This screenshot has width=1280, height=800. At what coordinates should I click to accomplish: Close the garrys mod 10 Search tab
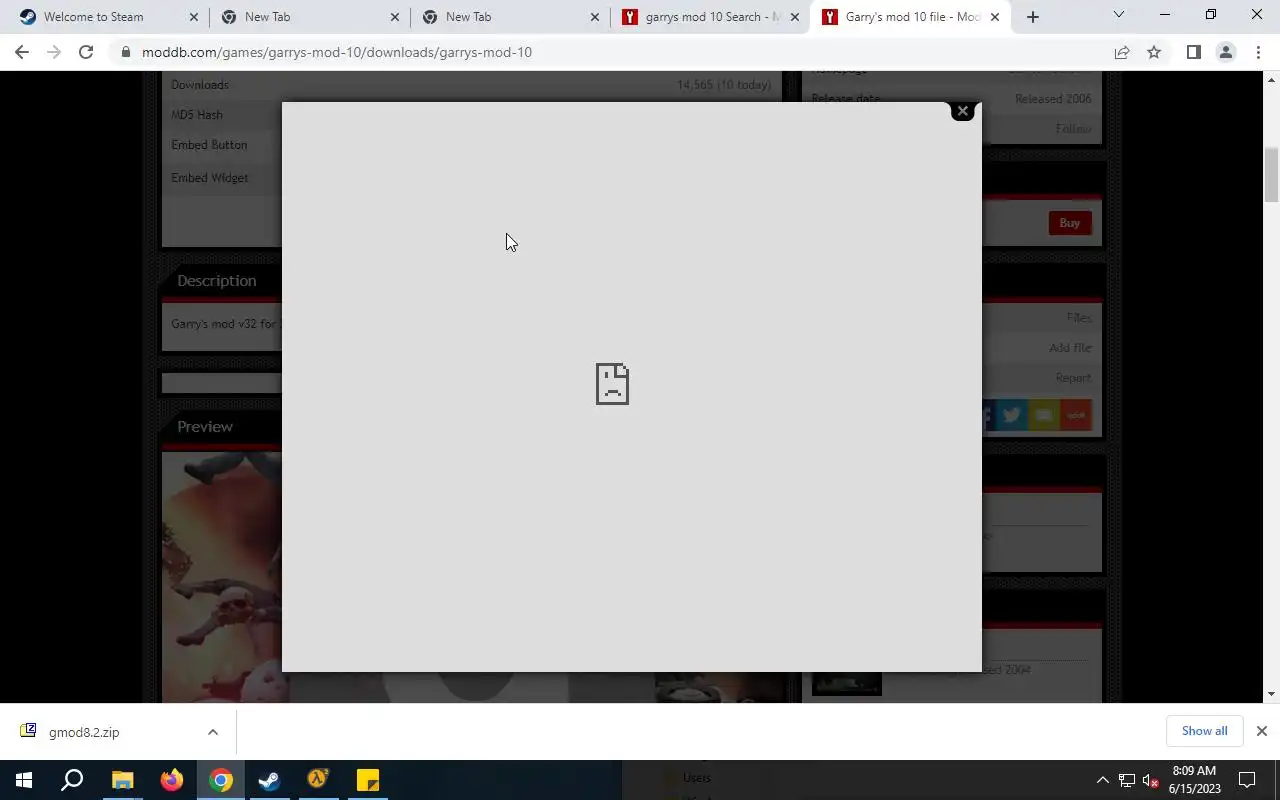tap(795, 17)
